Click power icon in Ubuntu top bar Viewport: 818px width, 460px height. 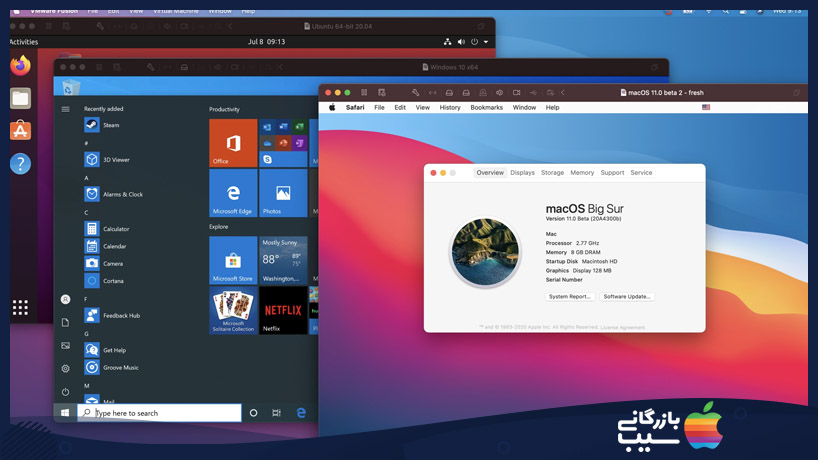[x=474, y=42]
